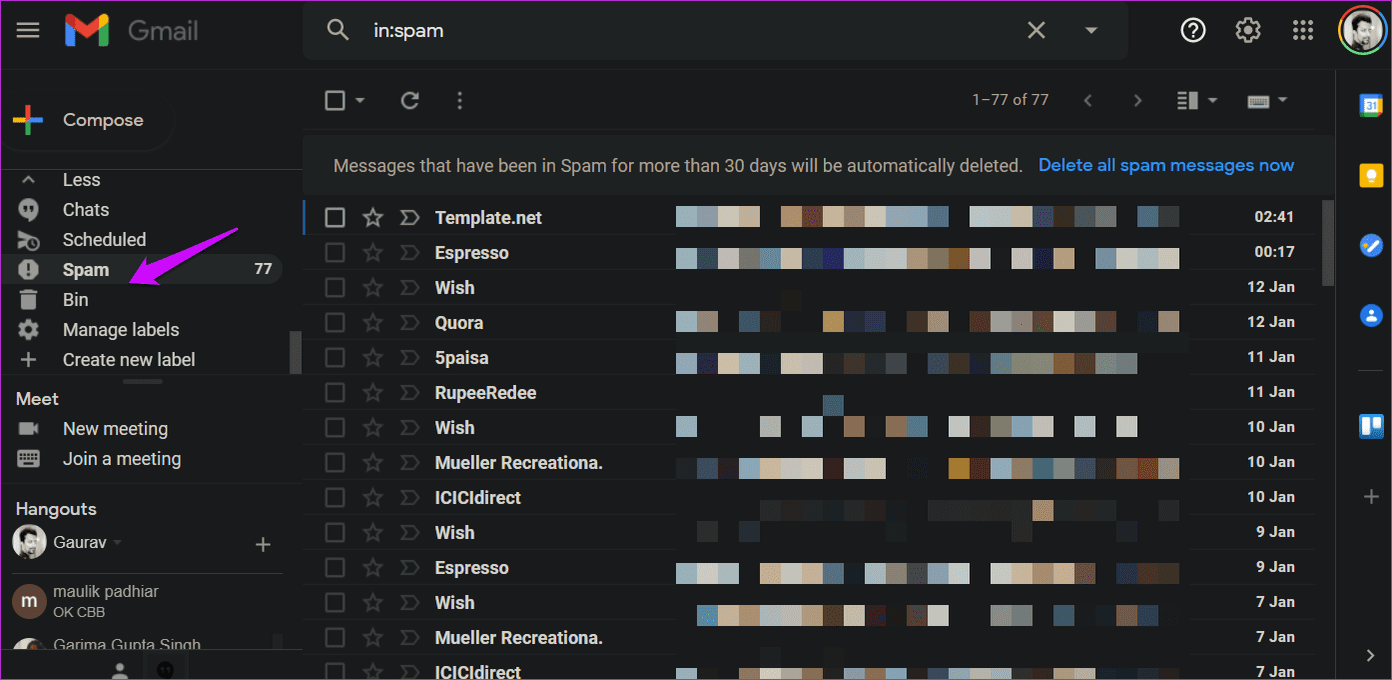
Task: Start a New meeting
Action: point(115,429)
